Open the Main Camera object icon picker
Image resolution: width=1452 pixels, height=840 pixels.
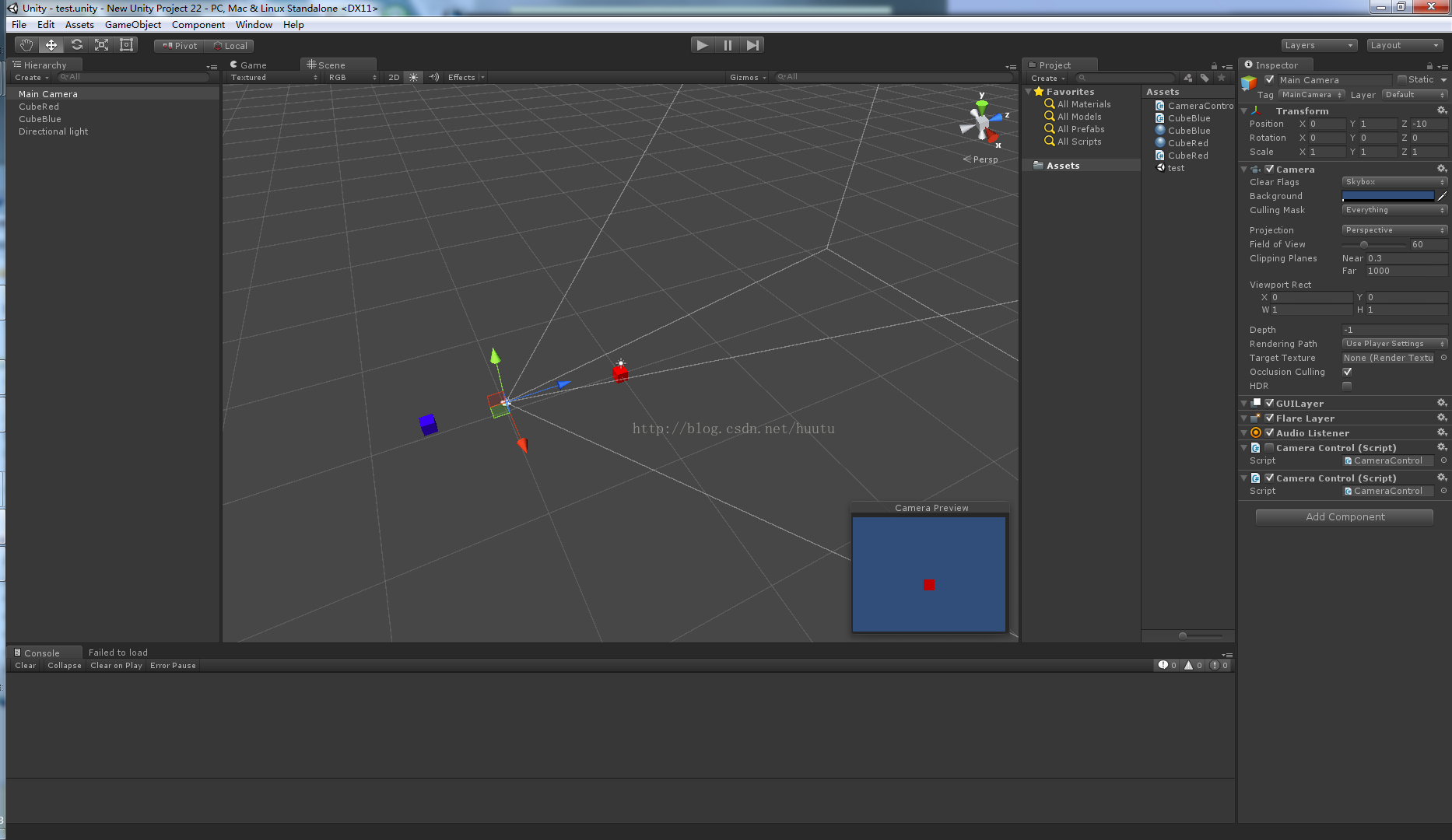[x=1249, y=82]
